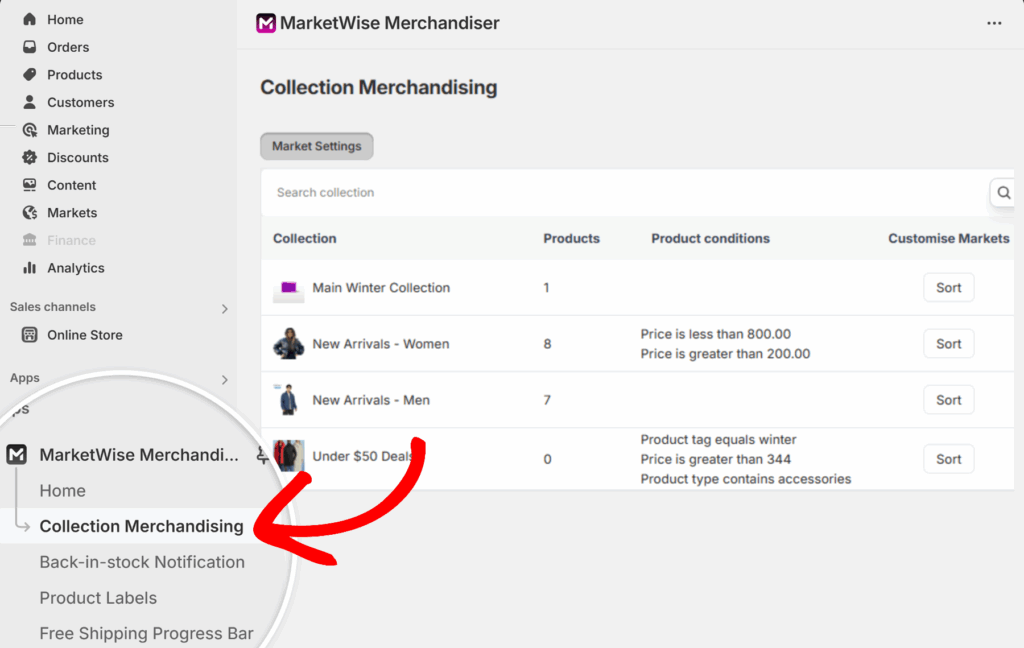Image resolution: width=1024 pixels, height=648 pixels.
Task: Open the Home icon at the top sidebar
Action: (28, 19)
